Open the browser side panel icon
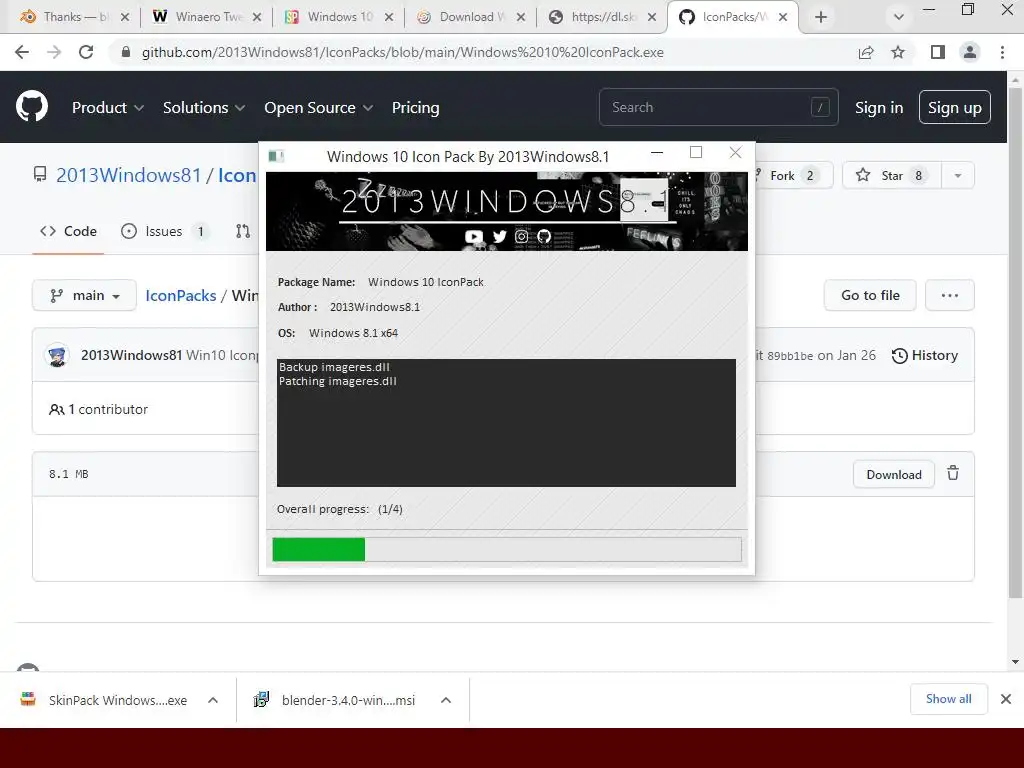 (x=938, y=52)
